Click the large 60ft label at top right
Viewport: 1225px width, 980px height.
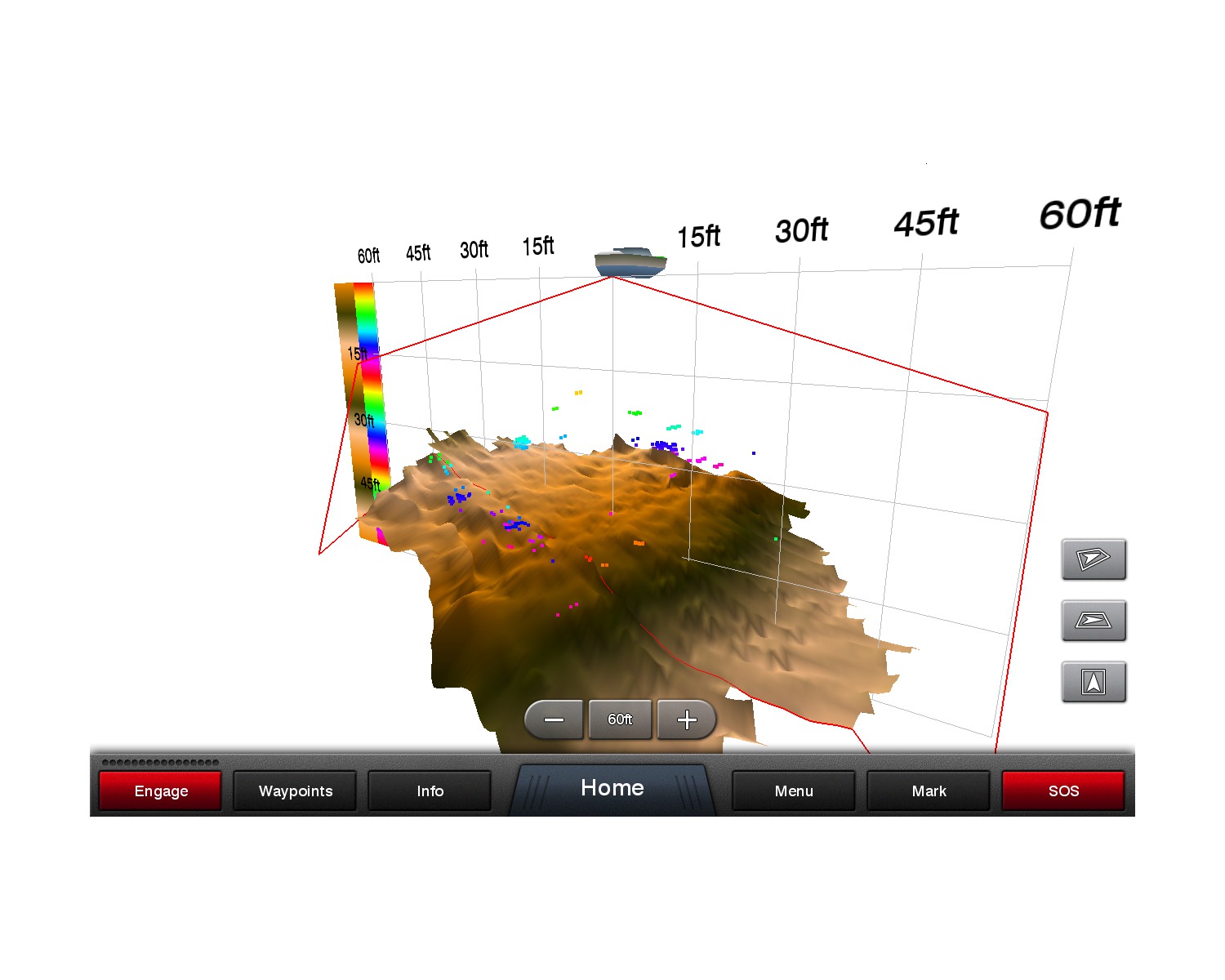(x=1080, y=214)
